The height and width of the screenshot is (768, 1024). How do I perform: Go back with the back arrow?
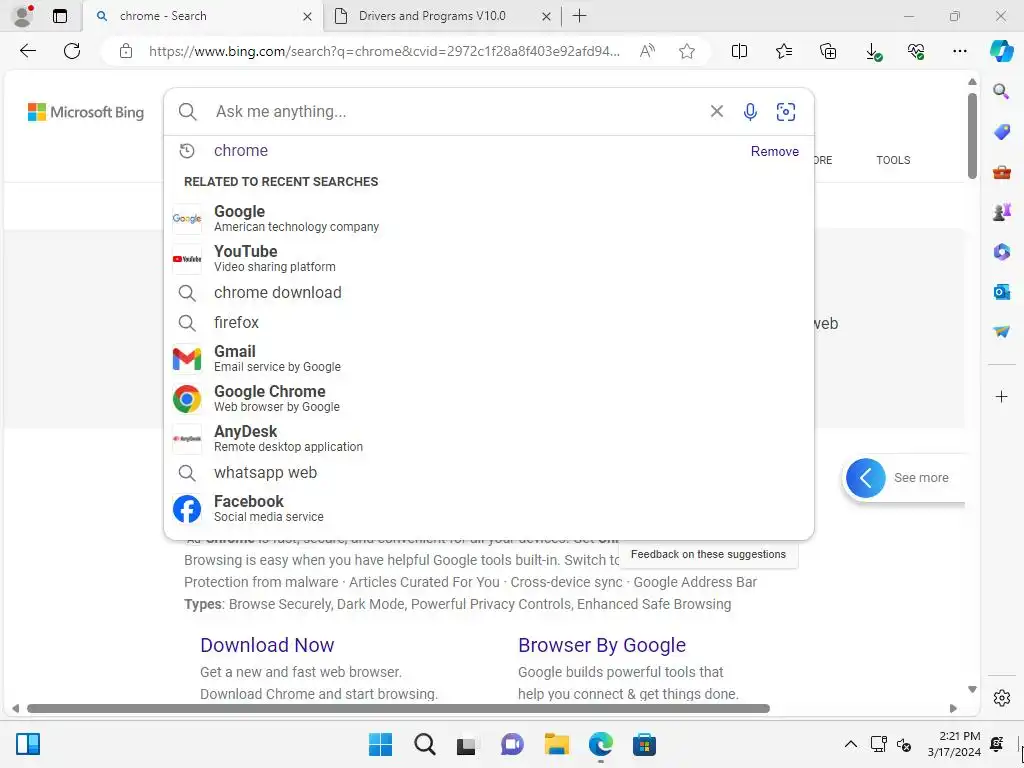coord(27,51)
